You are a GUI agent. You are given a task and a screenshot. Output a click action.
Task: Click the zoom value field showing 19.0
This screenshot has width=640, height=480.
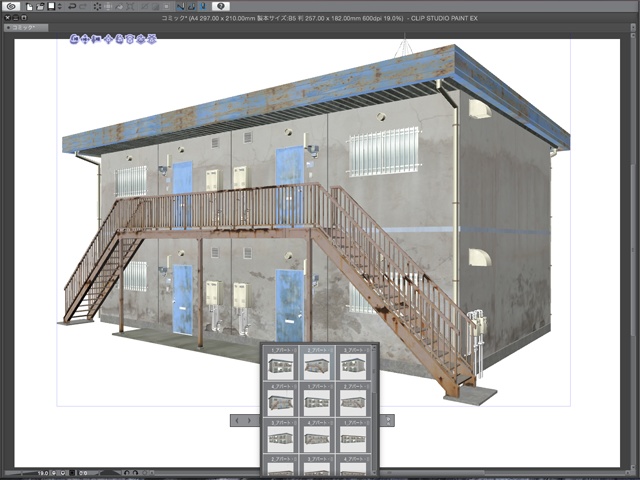pos(43,473)
